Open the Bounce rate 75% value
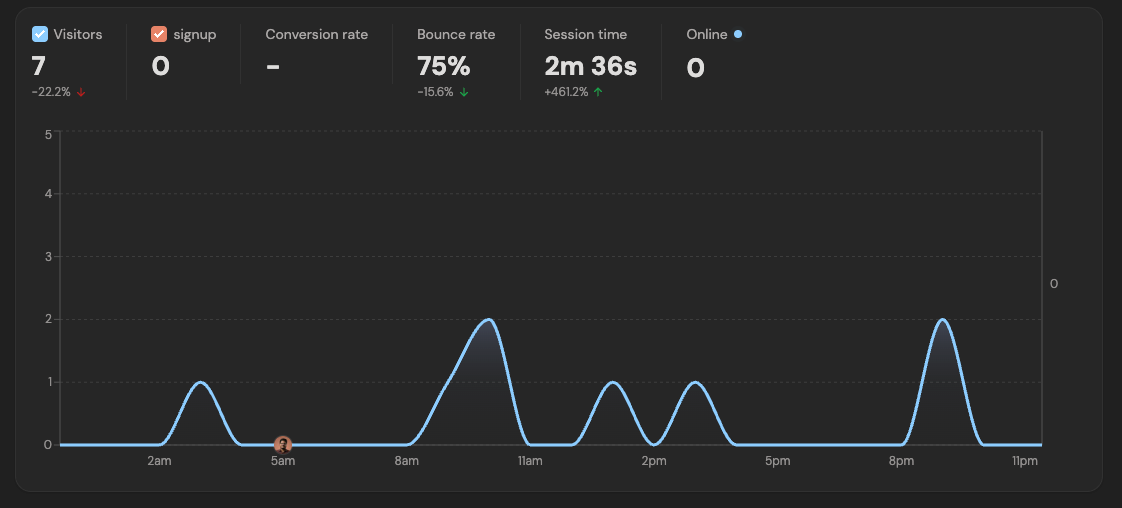 [443, 67]
